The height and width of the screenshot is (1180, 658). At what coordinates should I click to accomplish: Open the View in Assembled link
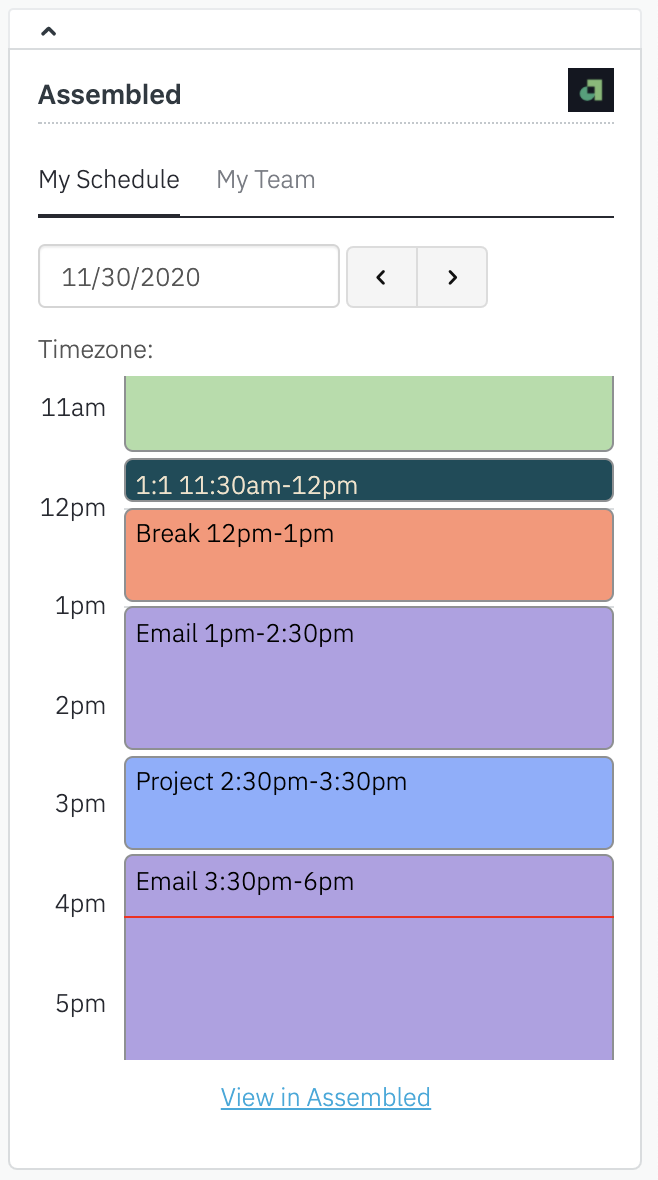(x=326, y=1097)
